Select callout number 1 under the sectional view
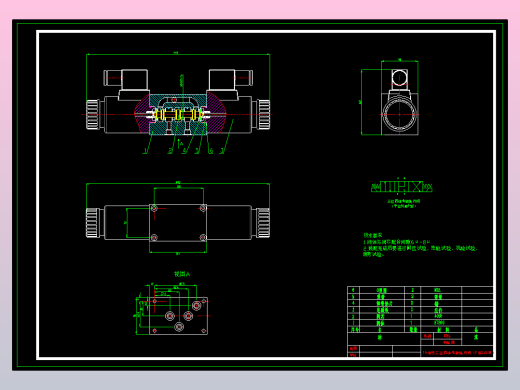This screenshot has height=390, width=520. (145, 151)
